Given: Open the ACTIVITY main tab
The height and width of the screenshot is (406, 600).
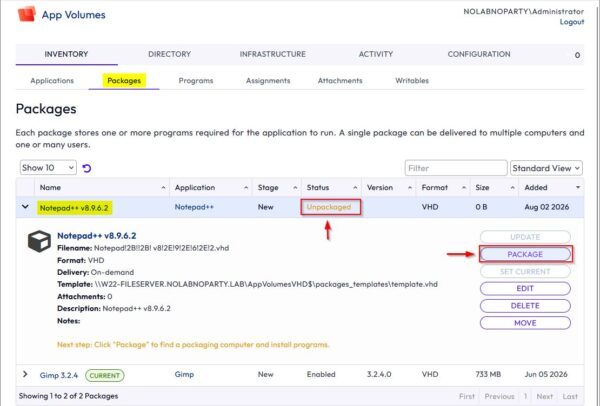Looking at the screenshot, I should click(376, 54).
